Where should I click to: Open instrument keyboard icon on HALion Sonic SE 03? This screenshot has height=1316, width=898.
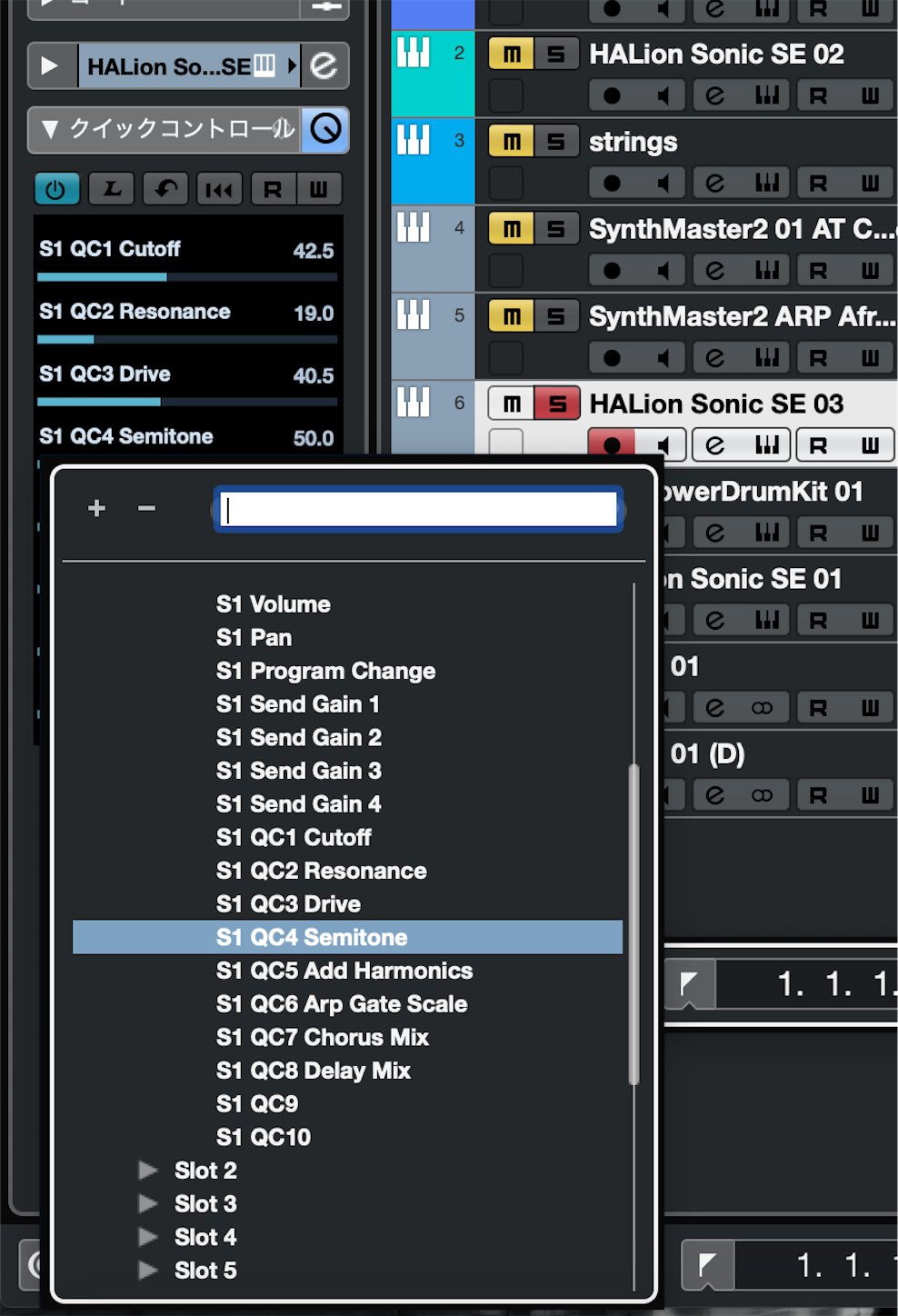(767, 444)
